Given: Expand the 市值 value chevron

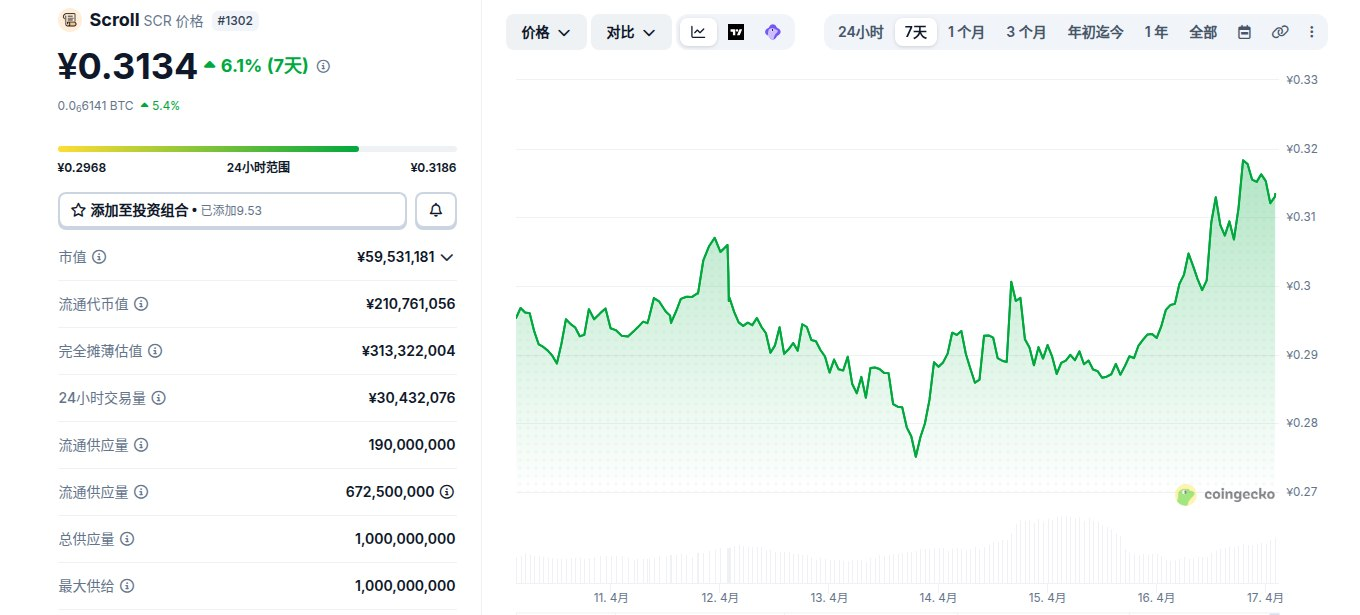Looking at the screenshot, I should tap(447, 257).
